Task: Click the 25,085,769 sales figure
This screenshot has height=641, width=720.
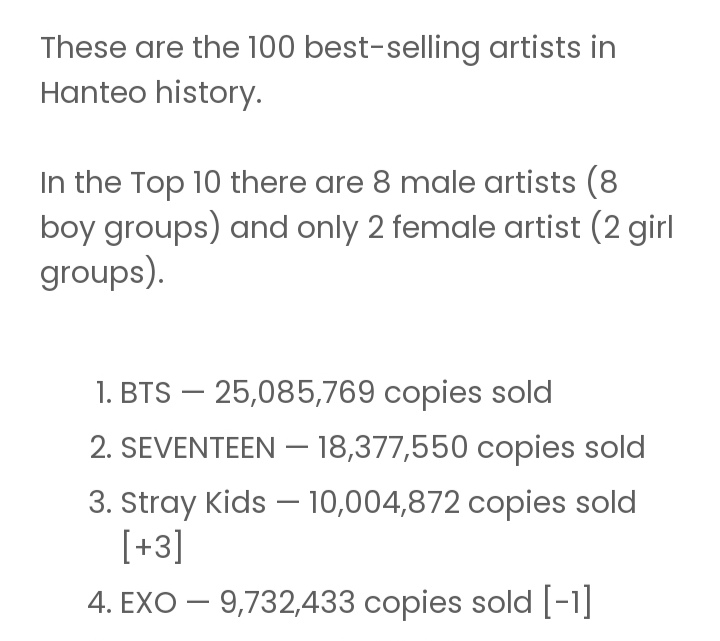Action: click(294, 394)
